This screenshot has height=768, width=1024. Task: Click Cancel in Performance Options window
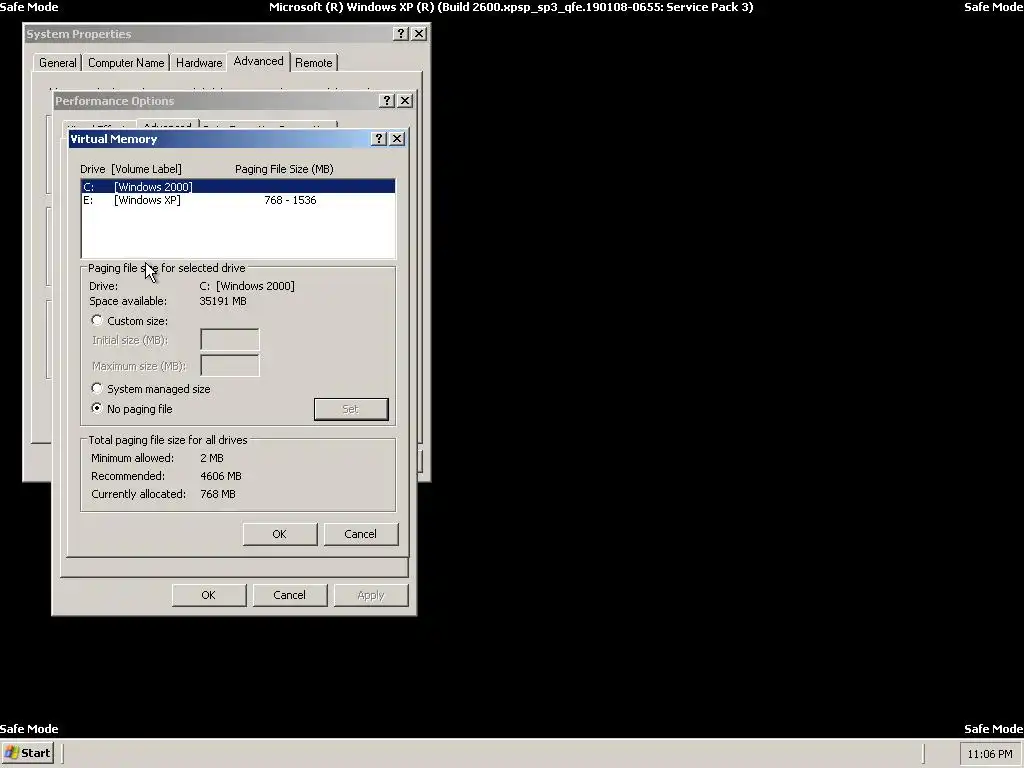click(x=289, y=595)
